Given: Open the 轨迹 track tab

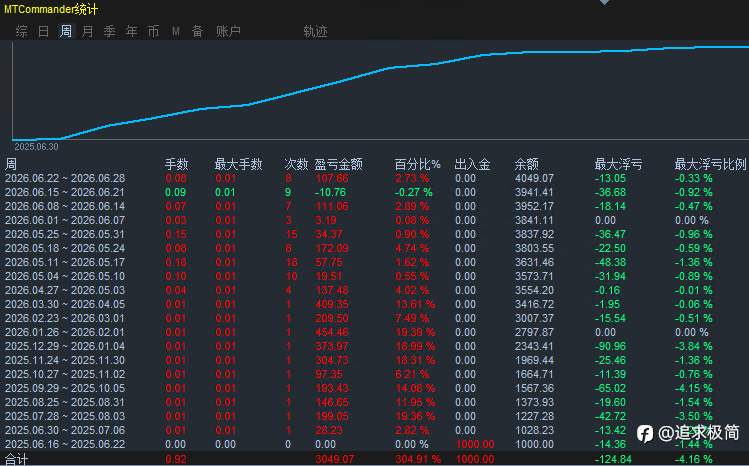Looking at the screenshot, I should pyautogui.click(x=315, y=32).
